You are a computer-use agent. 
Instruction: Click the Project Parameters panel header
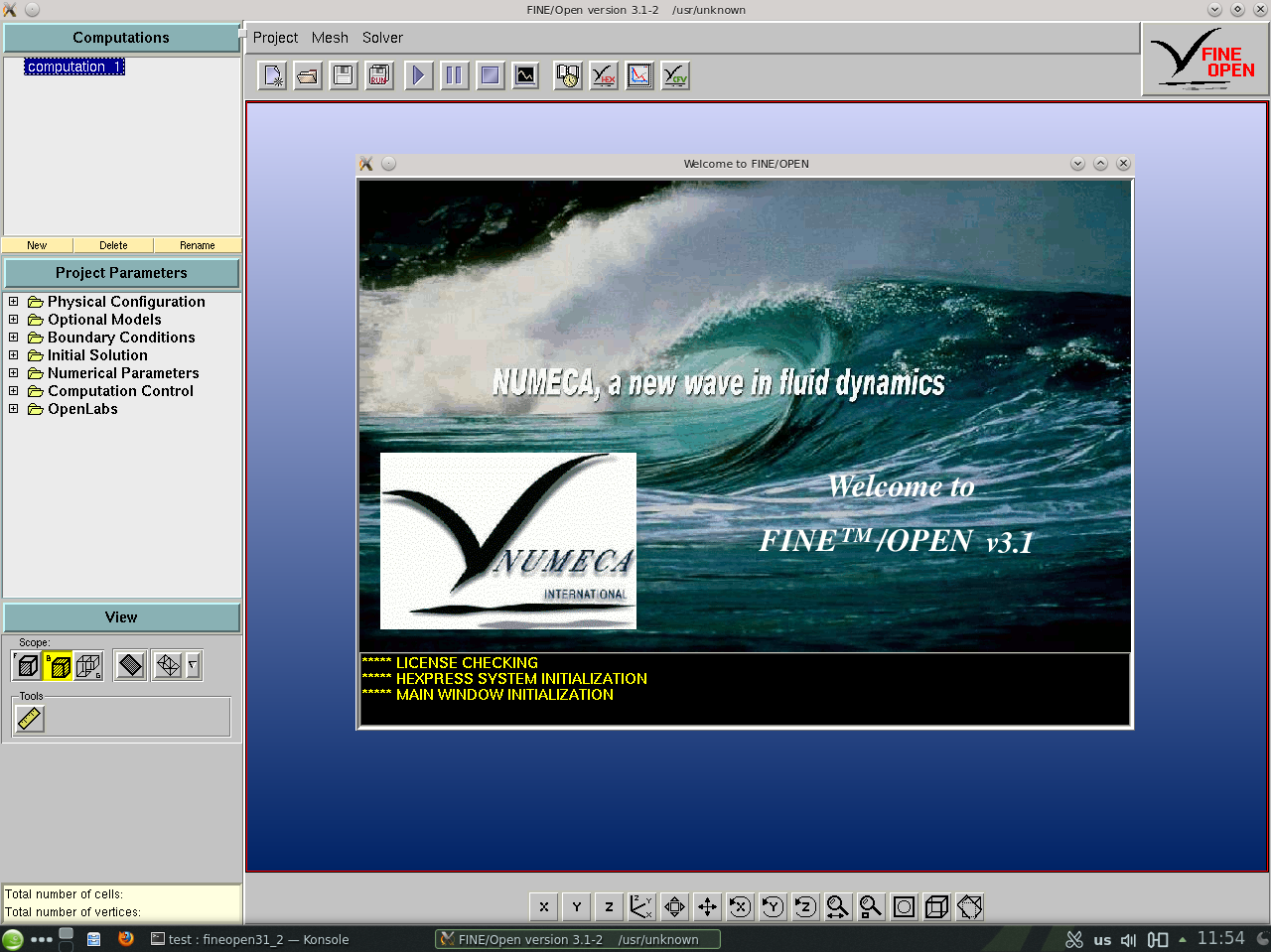(x=121, y=273)
